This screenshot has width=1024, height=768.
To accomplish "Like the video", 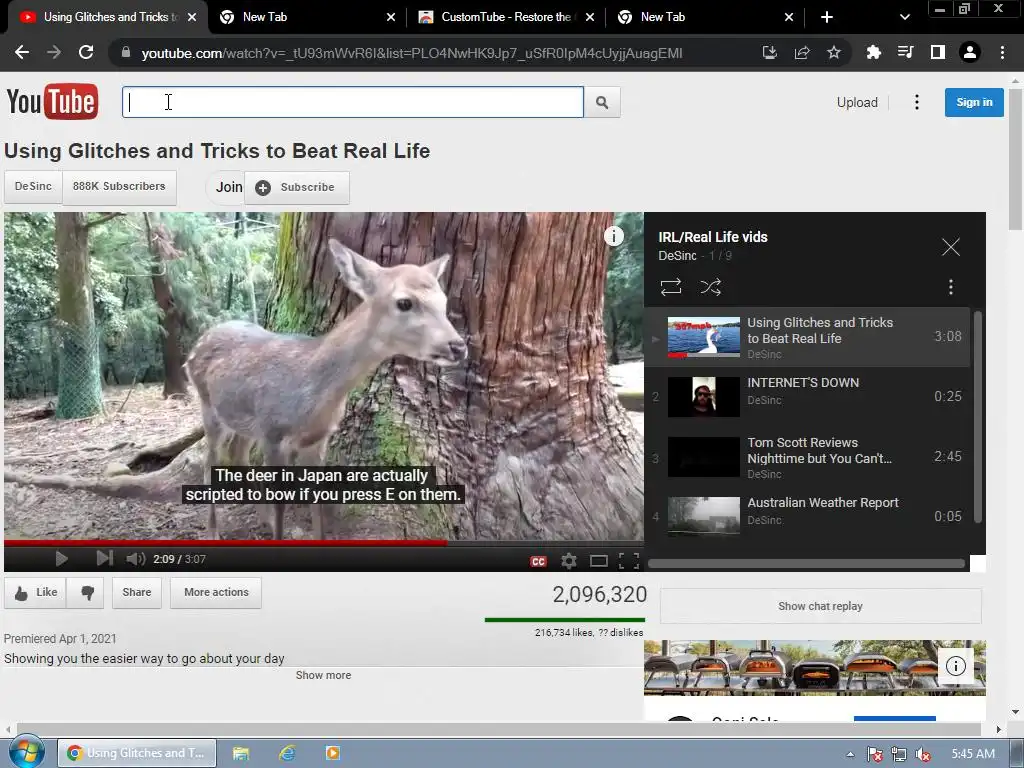I will pos(36,592).
